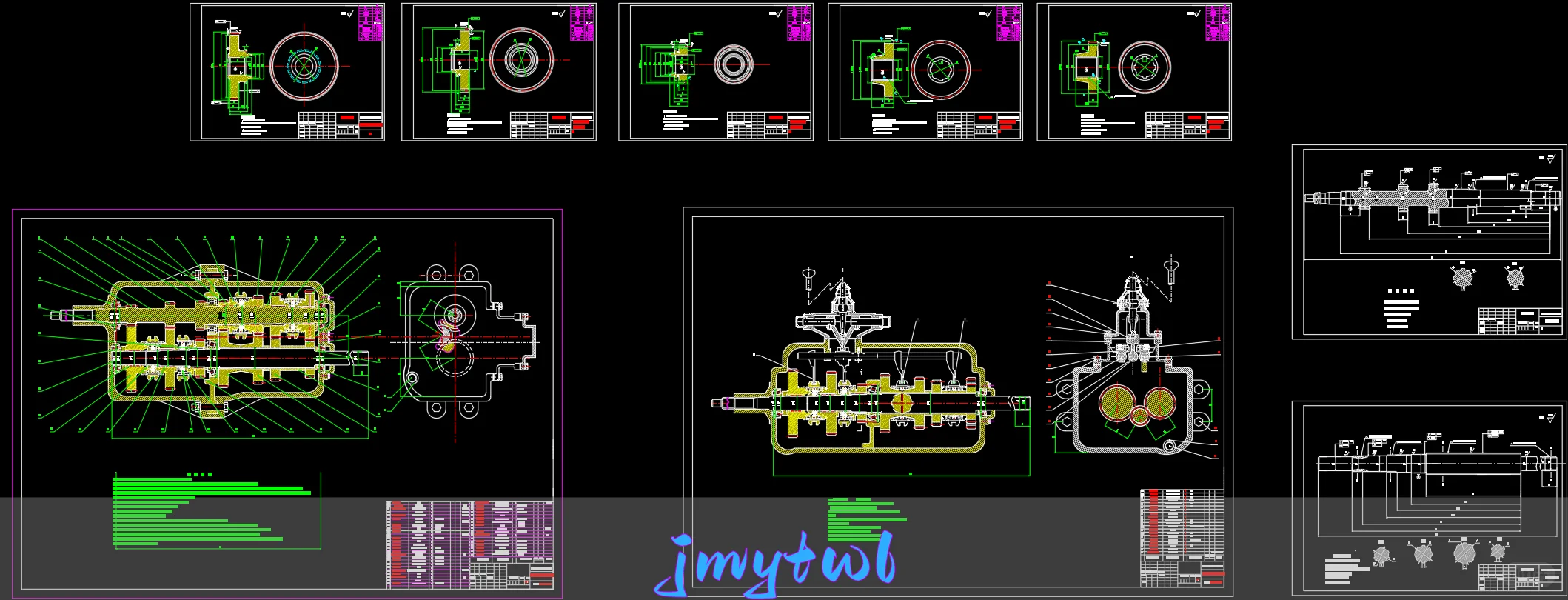The height and width of the screenshot is (600, 1568).
Task: Click the magenta parts list table in left assembly
Action: pyautogui.click(x=470, y=544)
